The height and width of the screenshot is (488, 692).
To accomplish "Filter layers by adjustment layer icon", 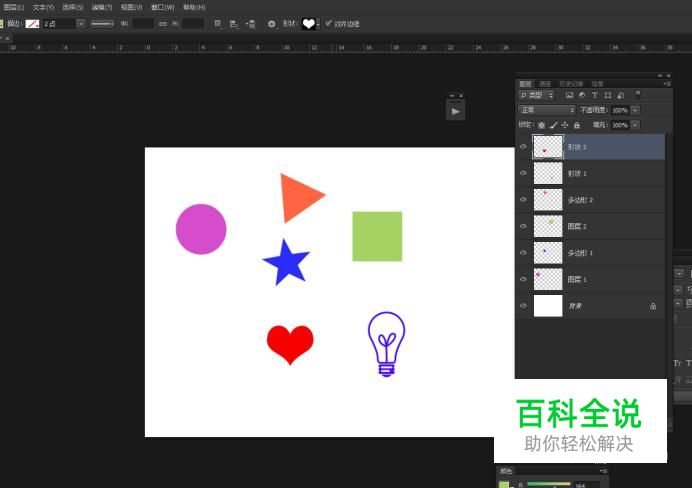I will (x=582, y=95).
